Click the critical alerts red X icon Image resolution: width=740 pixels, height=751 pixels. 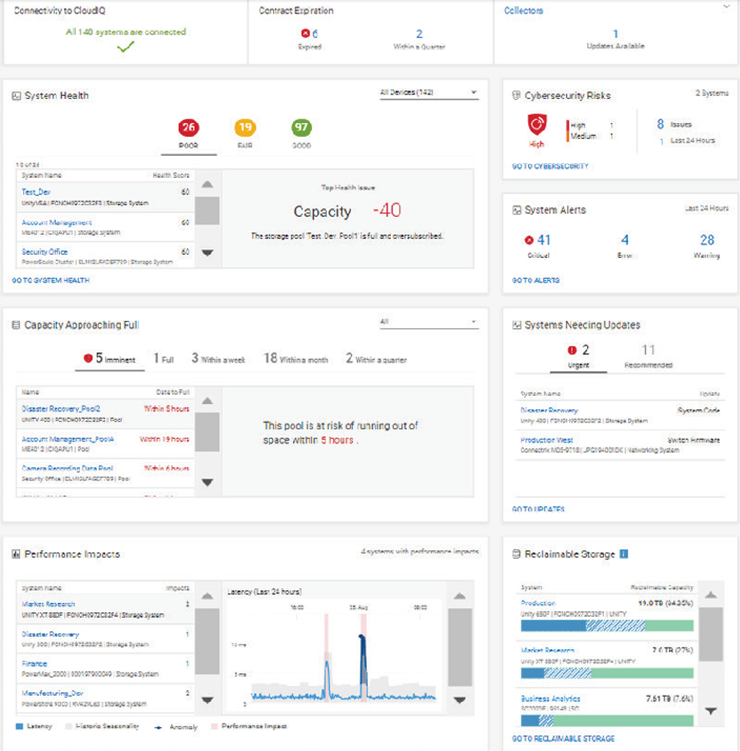coord(529,240)
